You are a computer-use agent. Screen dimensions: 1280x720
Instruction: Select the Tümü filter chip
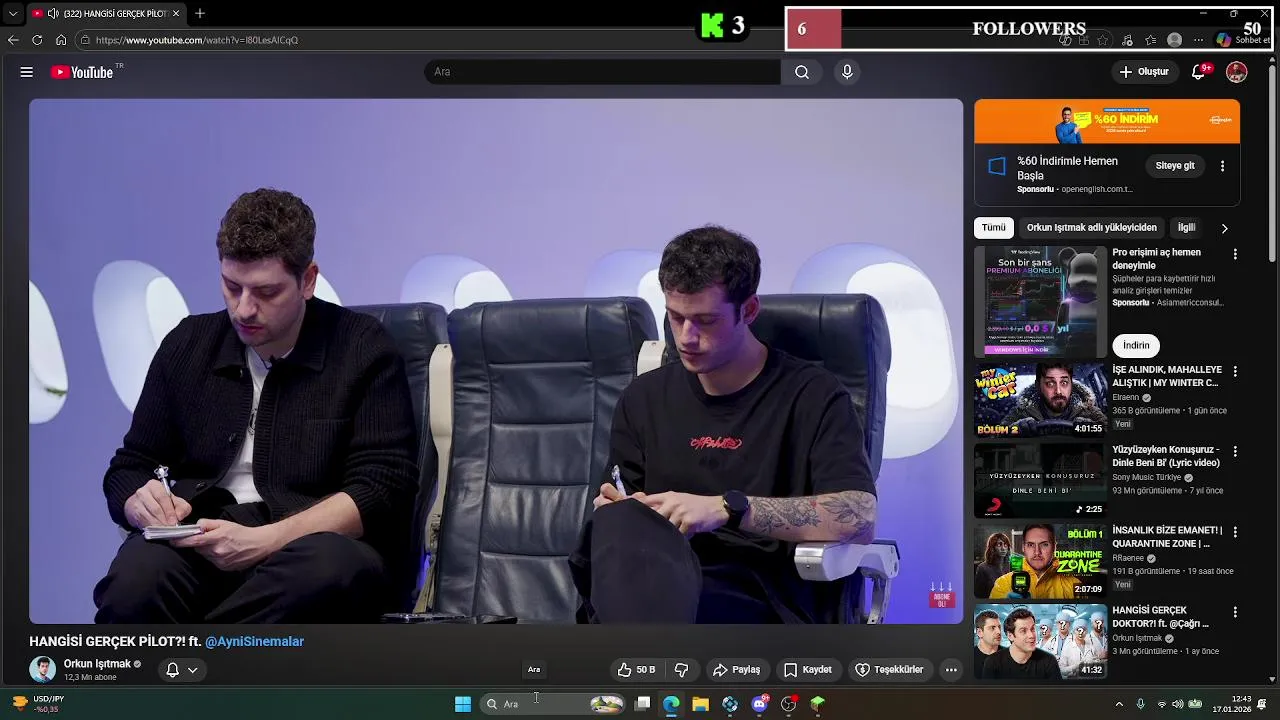point(994,228)
